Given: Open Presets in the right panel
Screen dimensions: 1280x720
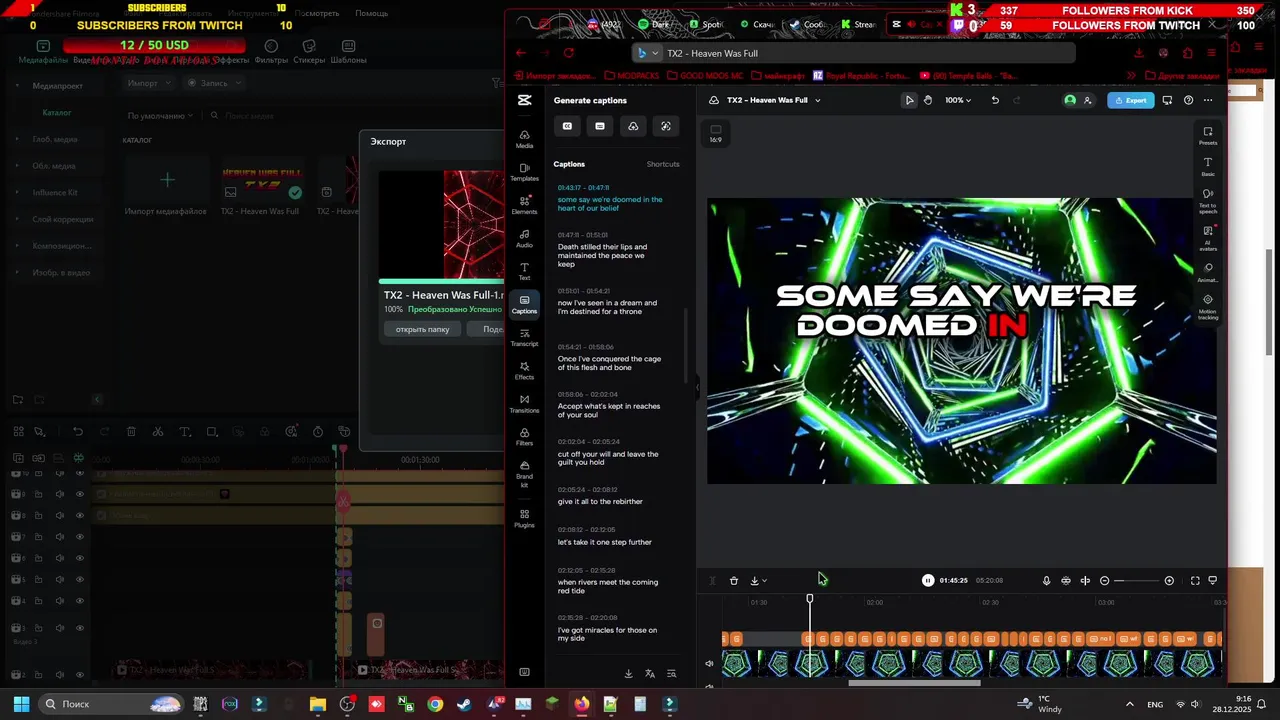Looking at the screenshot, I should click(x=1208, y=135).
